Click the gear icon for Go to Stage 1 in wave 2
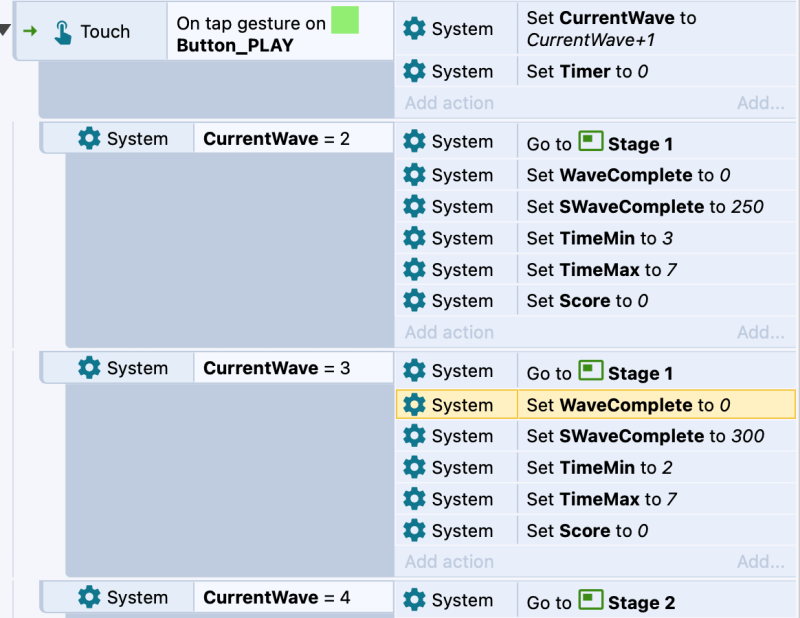 click(414, 141)
